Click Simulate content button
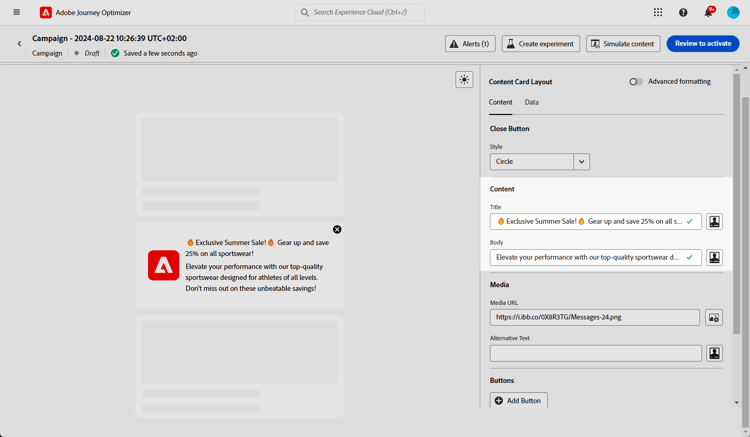The image size is (750, 437). [x=623, y=44]
